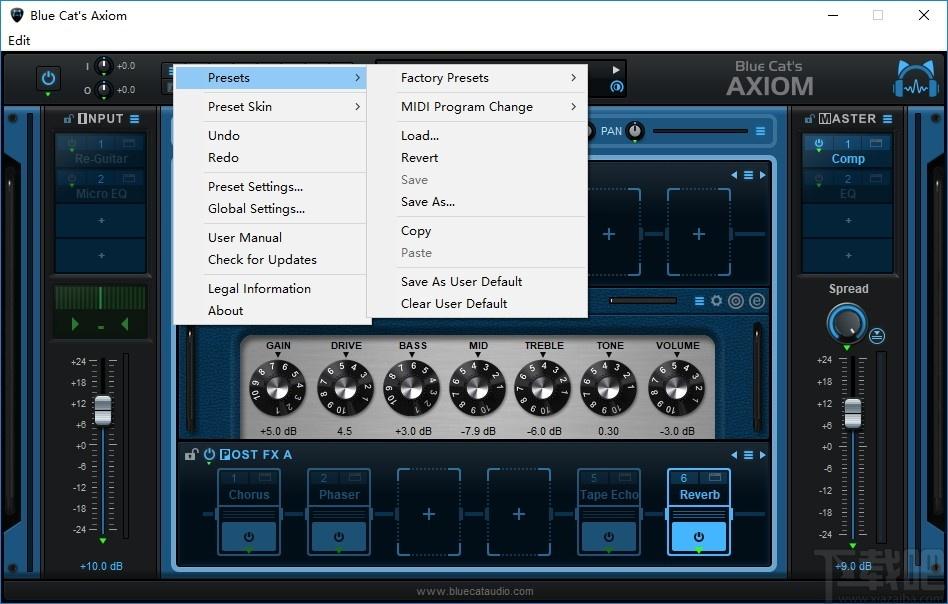Toggle the POST FX A power button

[x=209, y=454]
